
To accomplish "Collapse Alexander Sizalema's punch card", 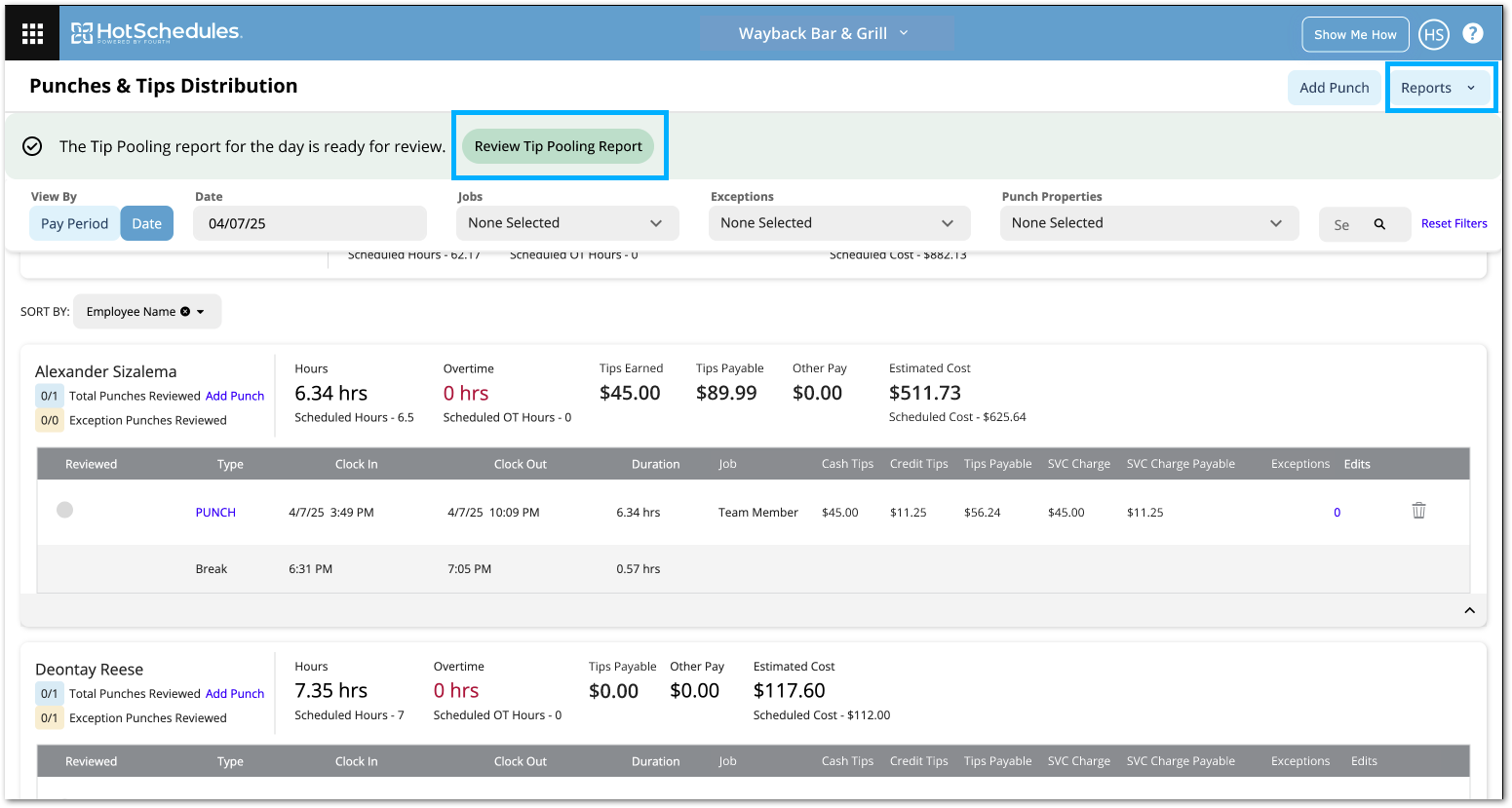I will pyautogui.click(x=1469, y=610).
